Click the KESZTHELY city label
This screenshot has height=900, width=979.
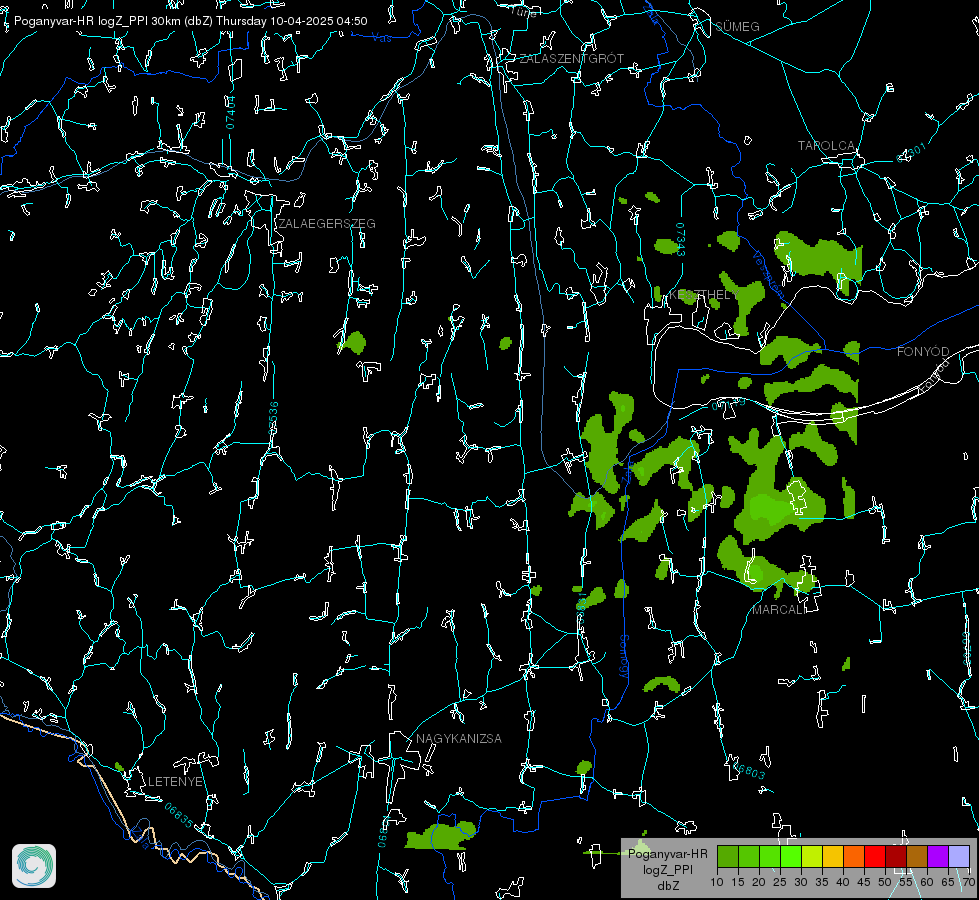(x=704, y=294)
